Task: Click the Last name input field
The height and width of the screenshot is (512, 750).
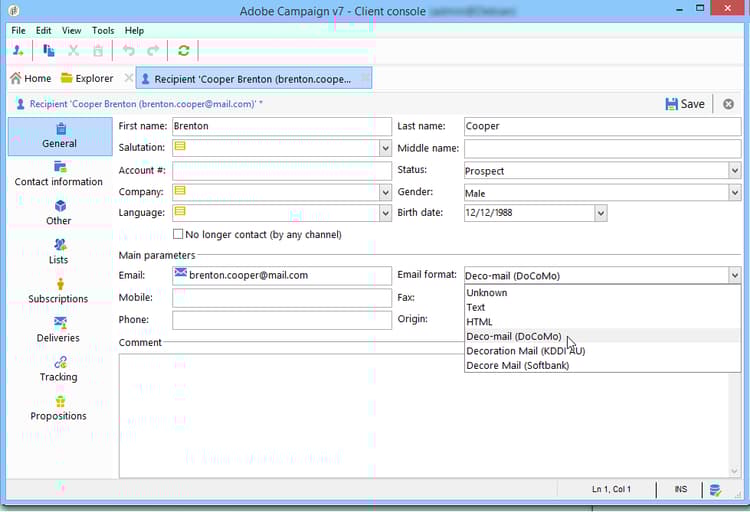Action: (603, 126)
